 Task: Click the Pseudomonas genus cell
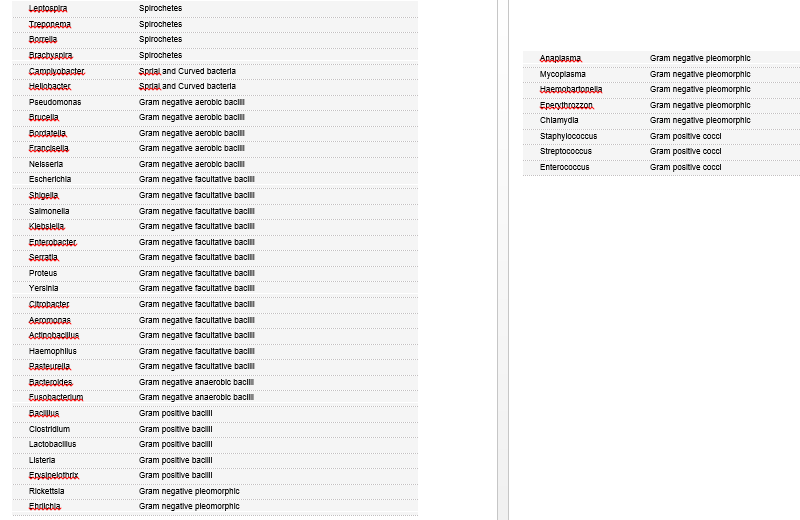click(55, 102)
